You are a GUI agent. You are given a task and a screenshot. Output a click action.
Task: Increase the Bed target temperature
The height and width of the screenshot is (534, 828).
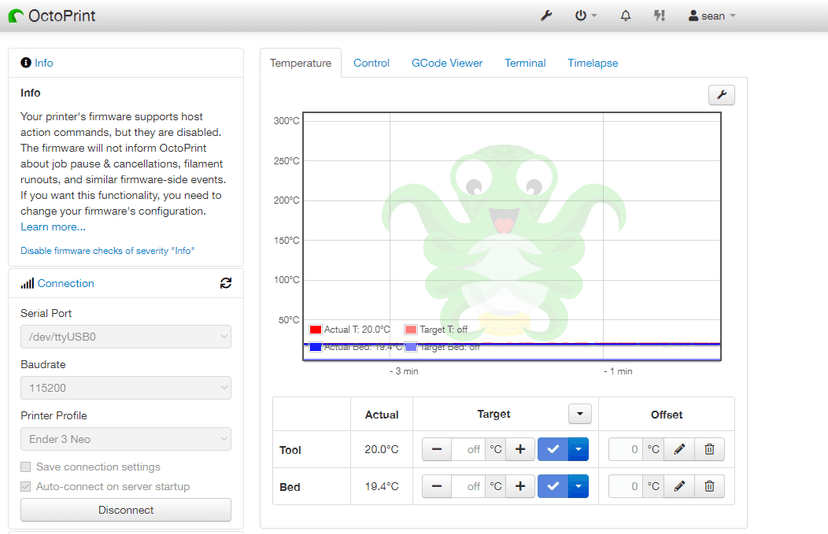pos(520,487)
